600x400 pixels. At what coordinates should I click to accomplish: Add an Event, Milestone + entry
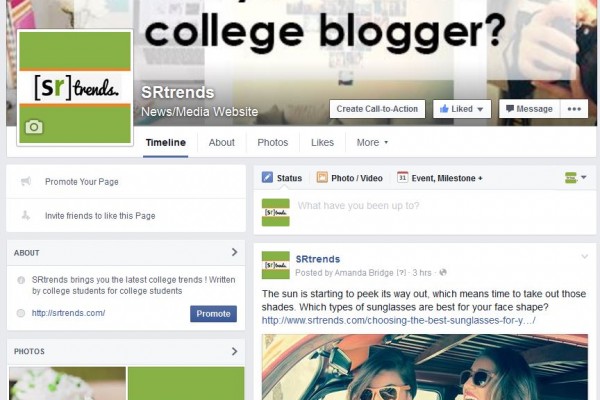pyautogui.click(x=440, y=178)
